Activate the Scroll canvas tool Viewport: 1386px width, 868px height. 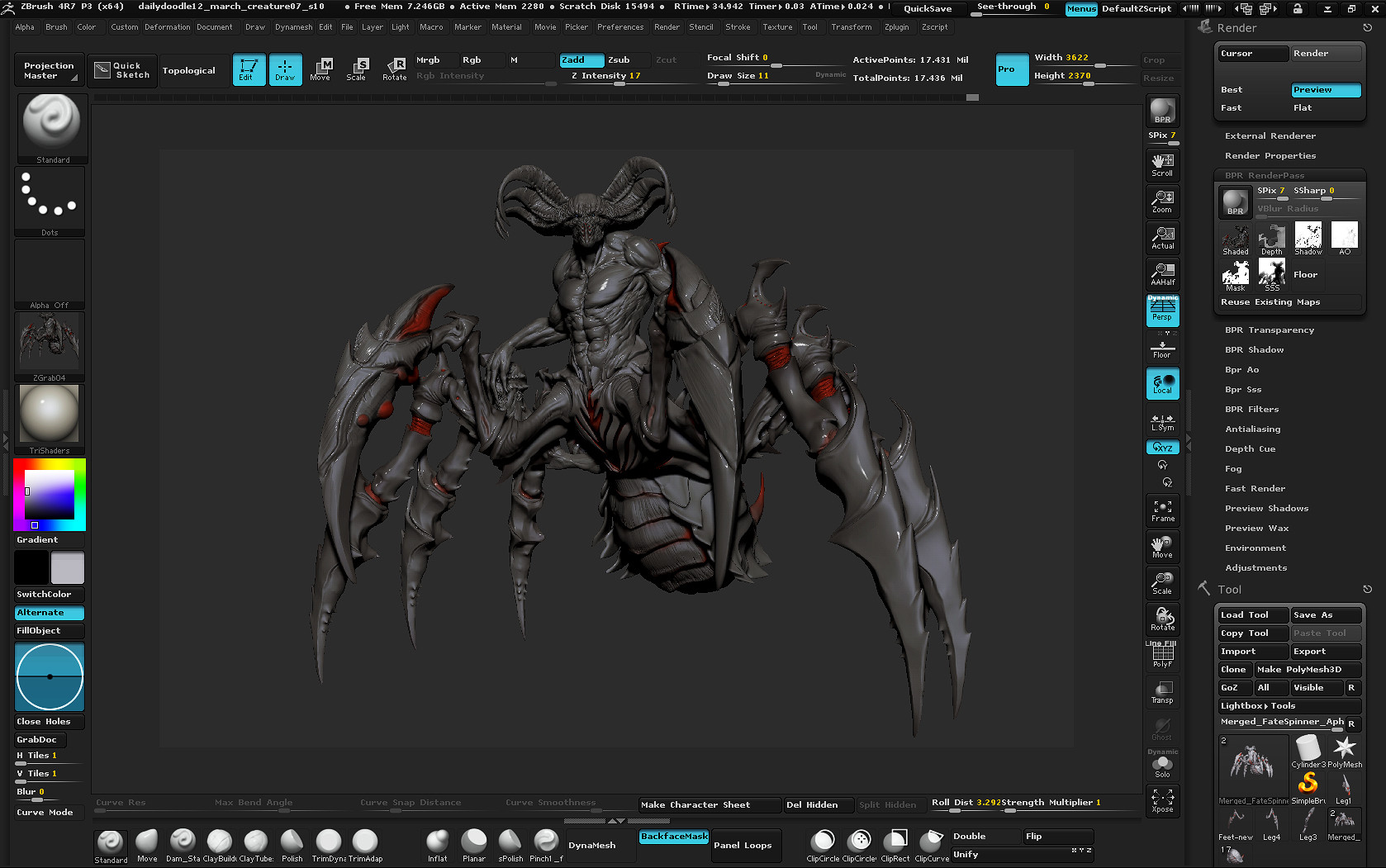(1162, 165)
